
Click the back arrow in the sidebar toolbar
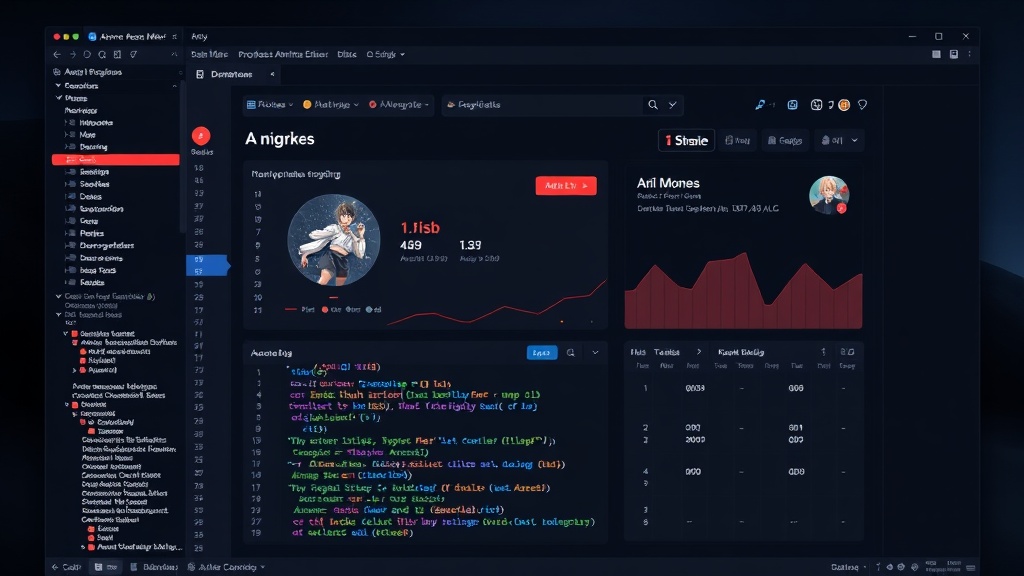pos(57,55)
